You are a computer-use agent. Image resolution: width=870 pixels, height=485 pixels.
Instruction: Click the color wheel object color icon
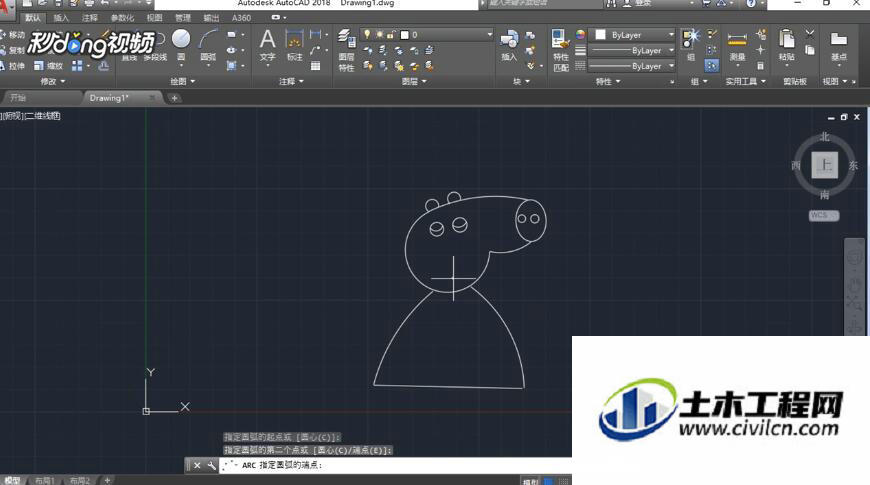pyautogui.click(x=580, y=34)
